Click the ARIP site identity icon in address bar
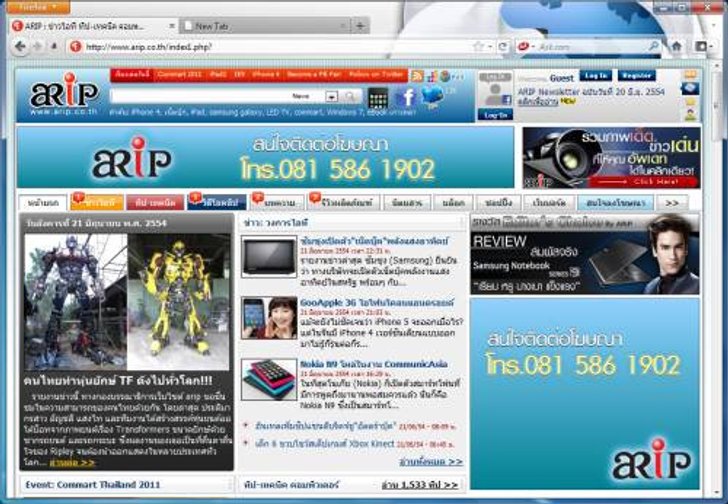This screenshot has height=504, width=728. coord(76,46)
